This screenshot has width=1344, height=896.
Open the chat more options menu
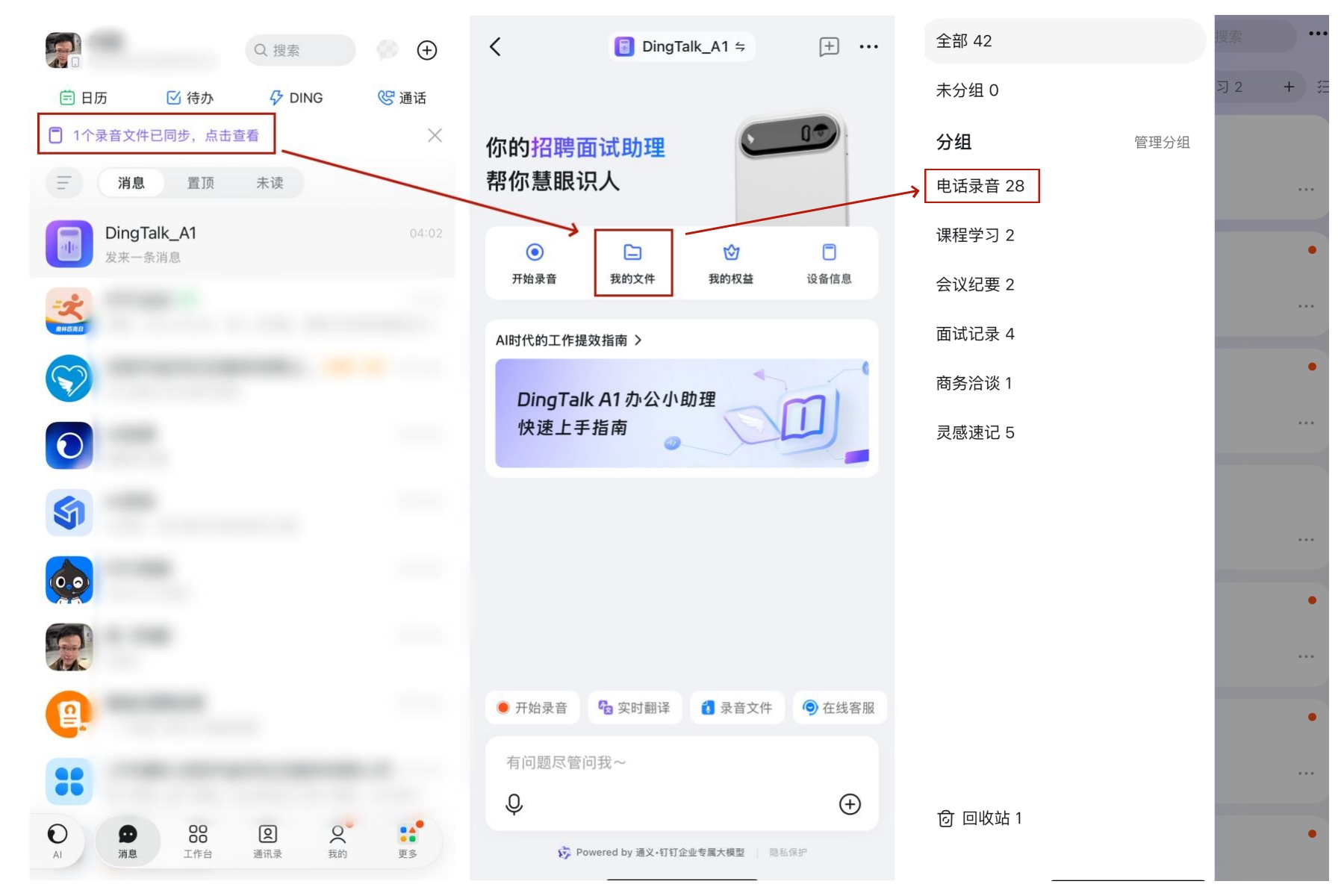pos(868,46)
